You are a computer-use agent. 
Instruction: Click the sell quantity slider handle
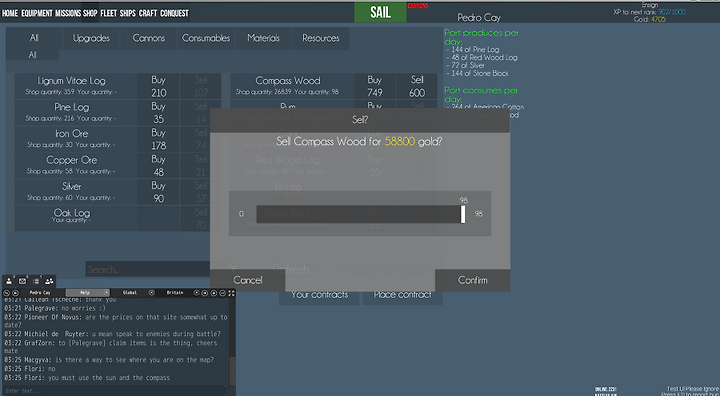pyautogui.click(x=463, y=214)
